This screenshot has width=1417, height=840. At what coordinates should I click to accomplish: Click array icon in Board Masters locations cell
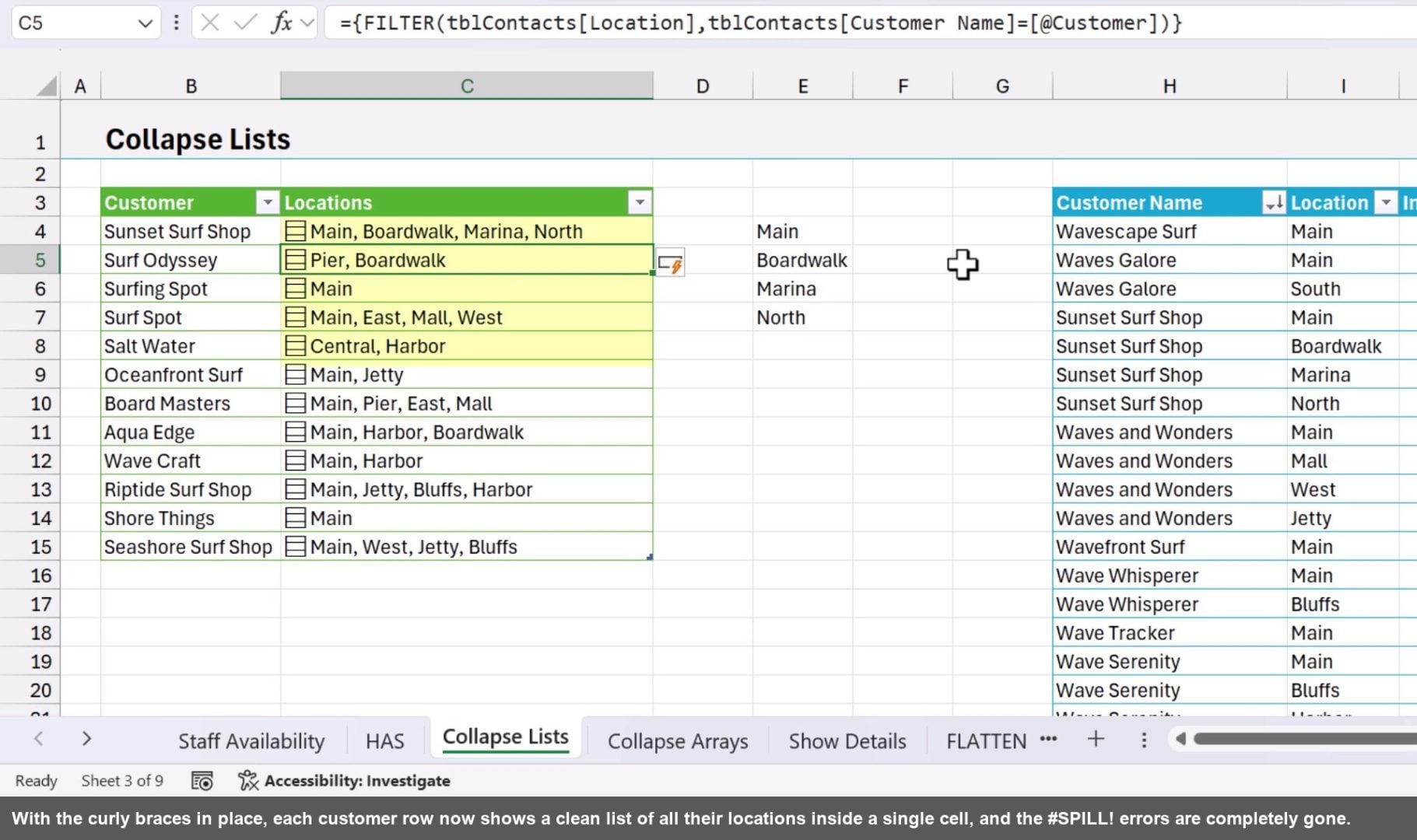click(x=295, y=404)
